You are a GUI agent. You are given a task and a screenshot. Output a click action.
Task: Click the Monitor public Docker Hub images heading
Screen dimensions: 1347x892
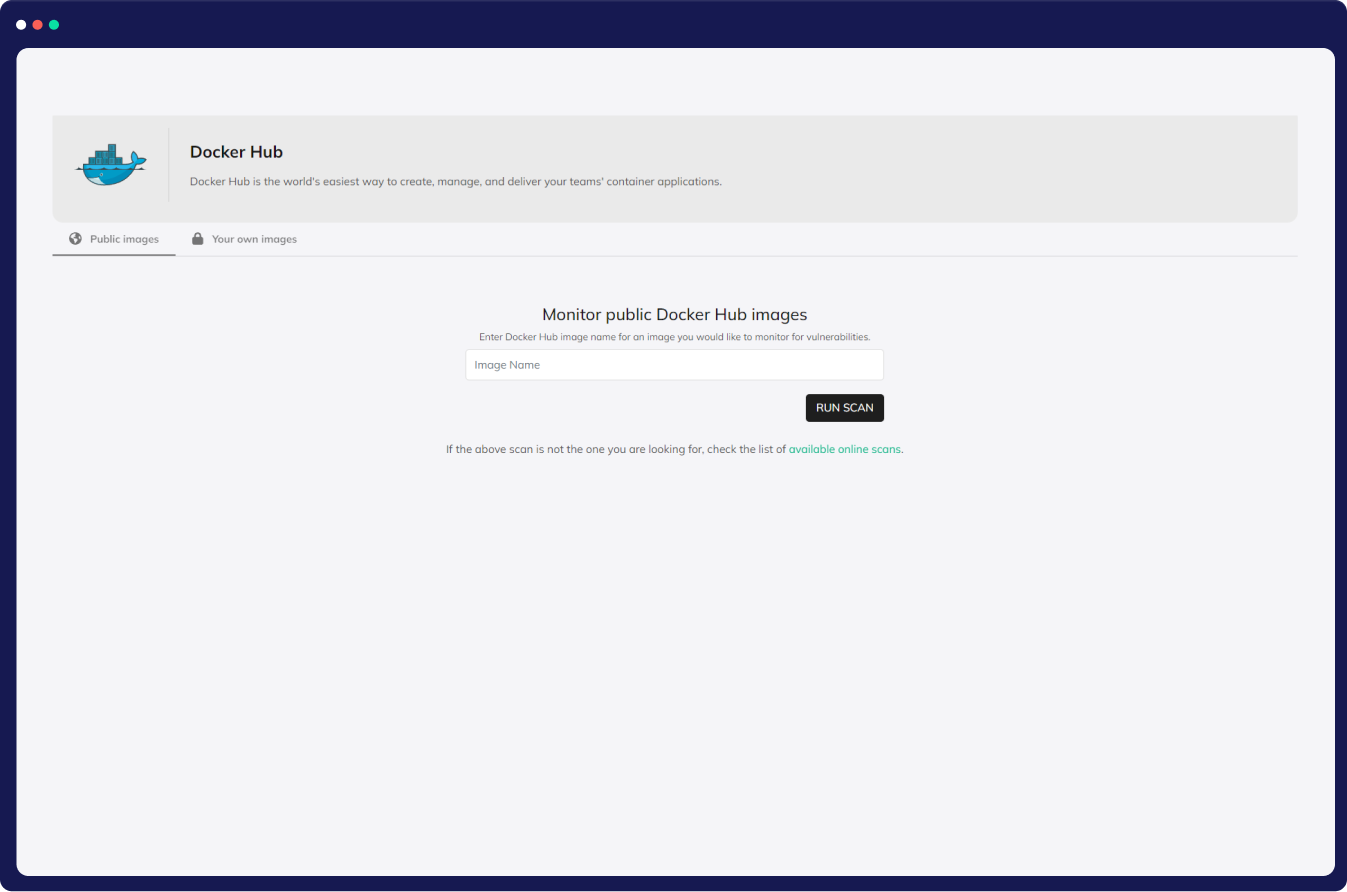674,315
